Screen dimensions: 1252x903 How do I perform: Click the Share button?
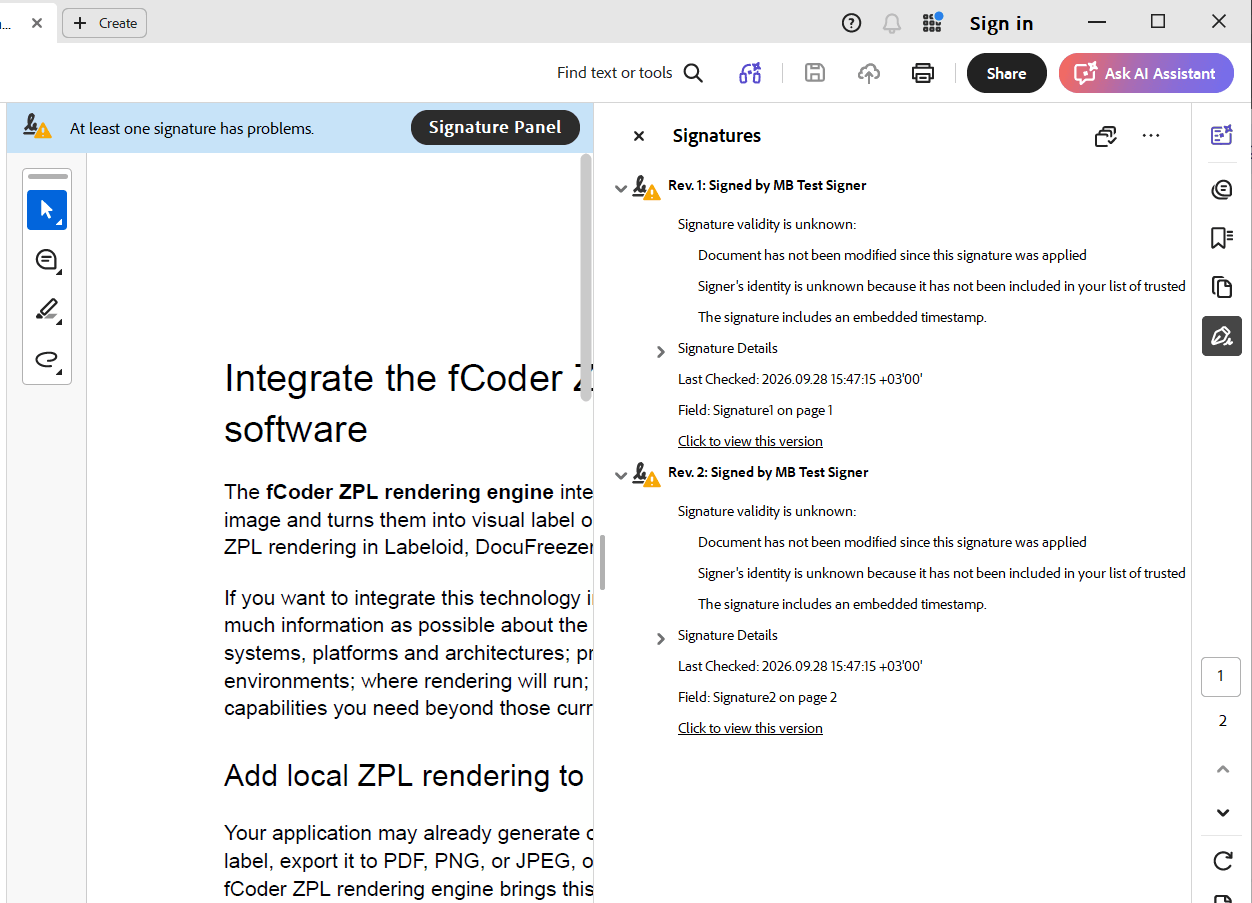pyautogui.click(x=1006, y=73)
